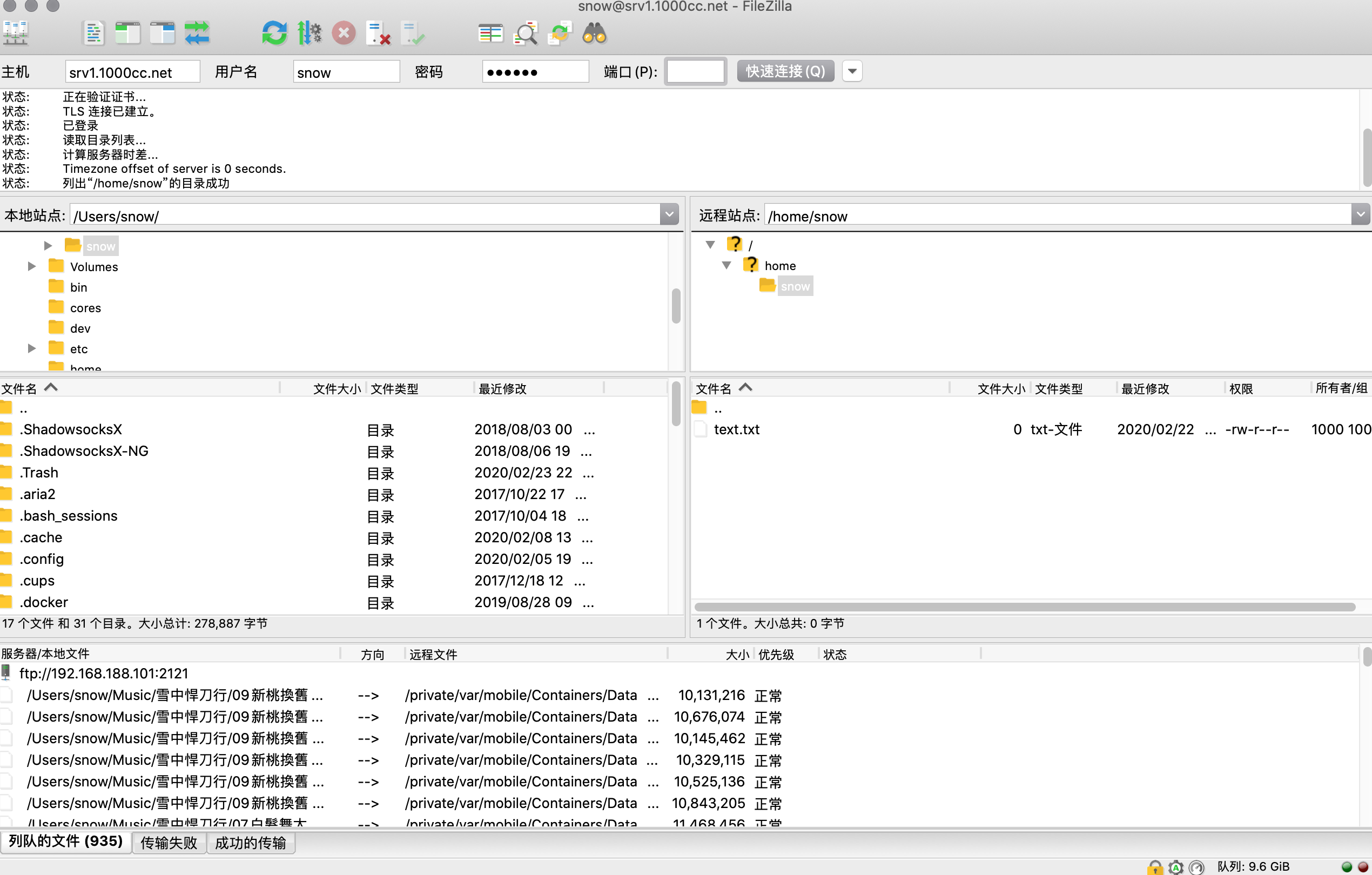Click the host input field srv1.1000cc.net
The width and height of the screenshot is (1372, 875).
click(x=132, y=72)
